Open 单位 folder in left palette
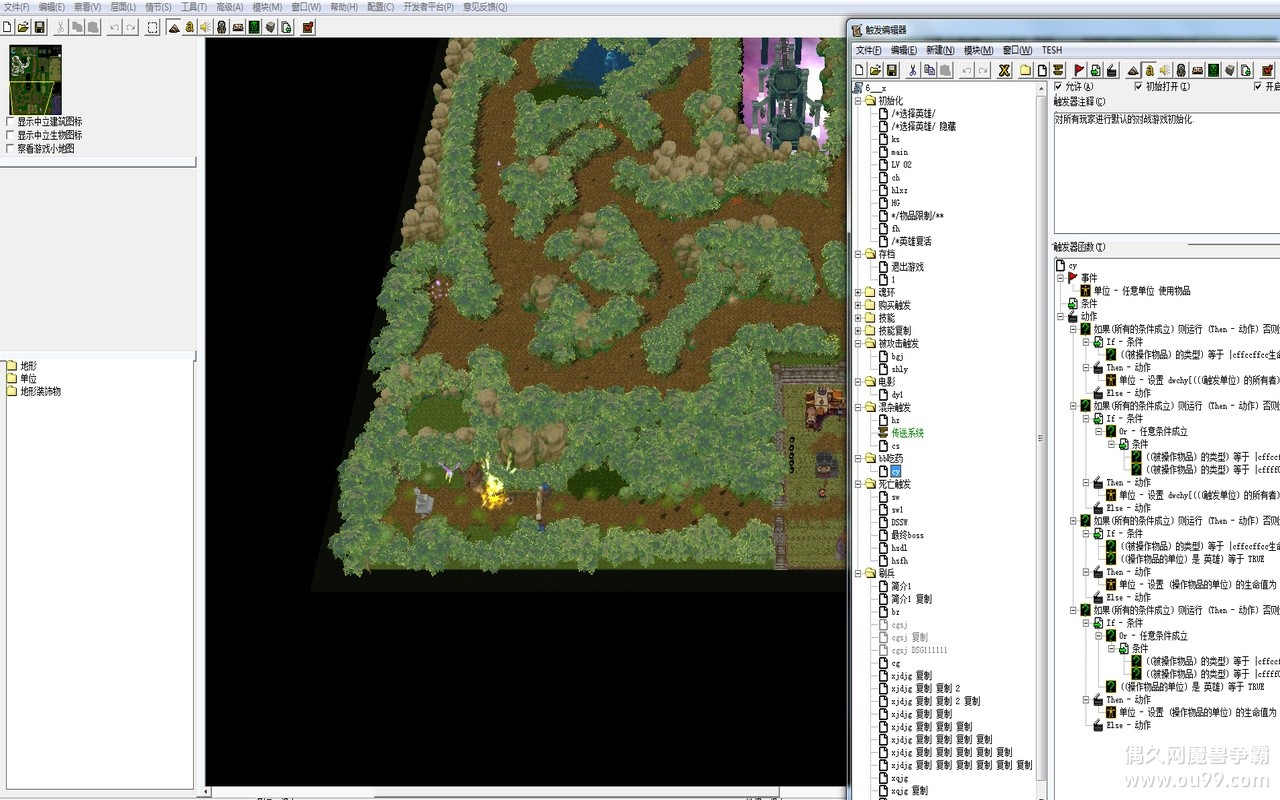This screenshot has width=1280, height=800. click(28, 379)
